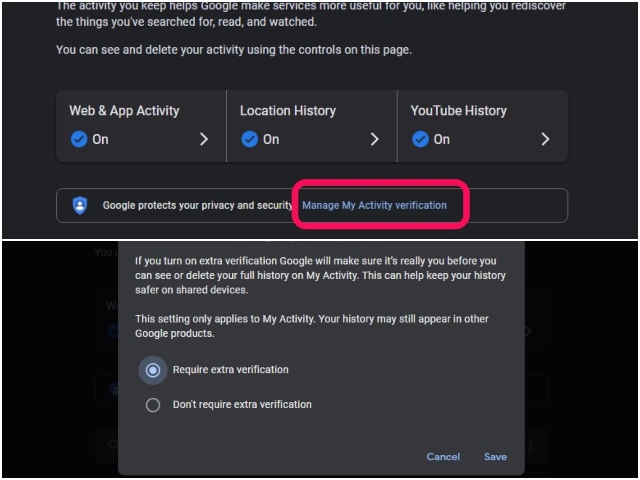
Task: Open the Web & App Activity card title
Action: click(x=124, y=111)
